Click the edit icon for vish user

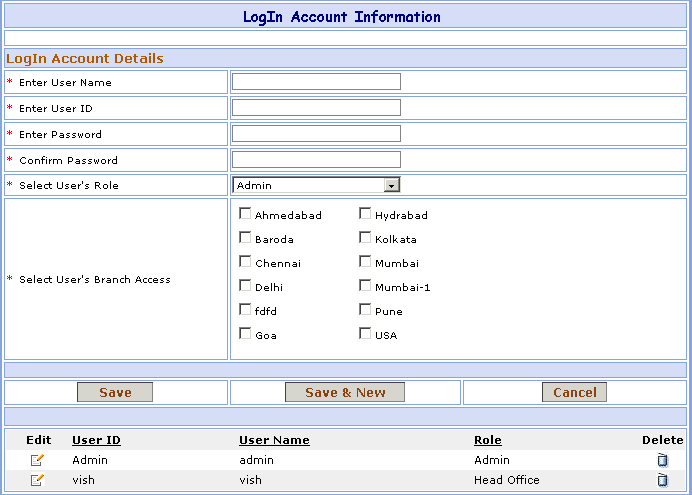click(37, 480)
